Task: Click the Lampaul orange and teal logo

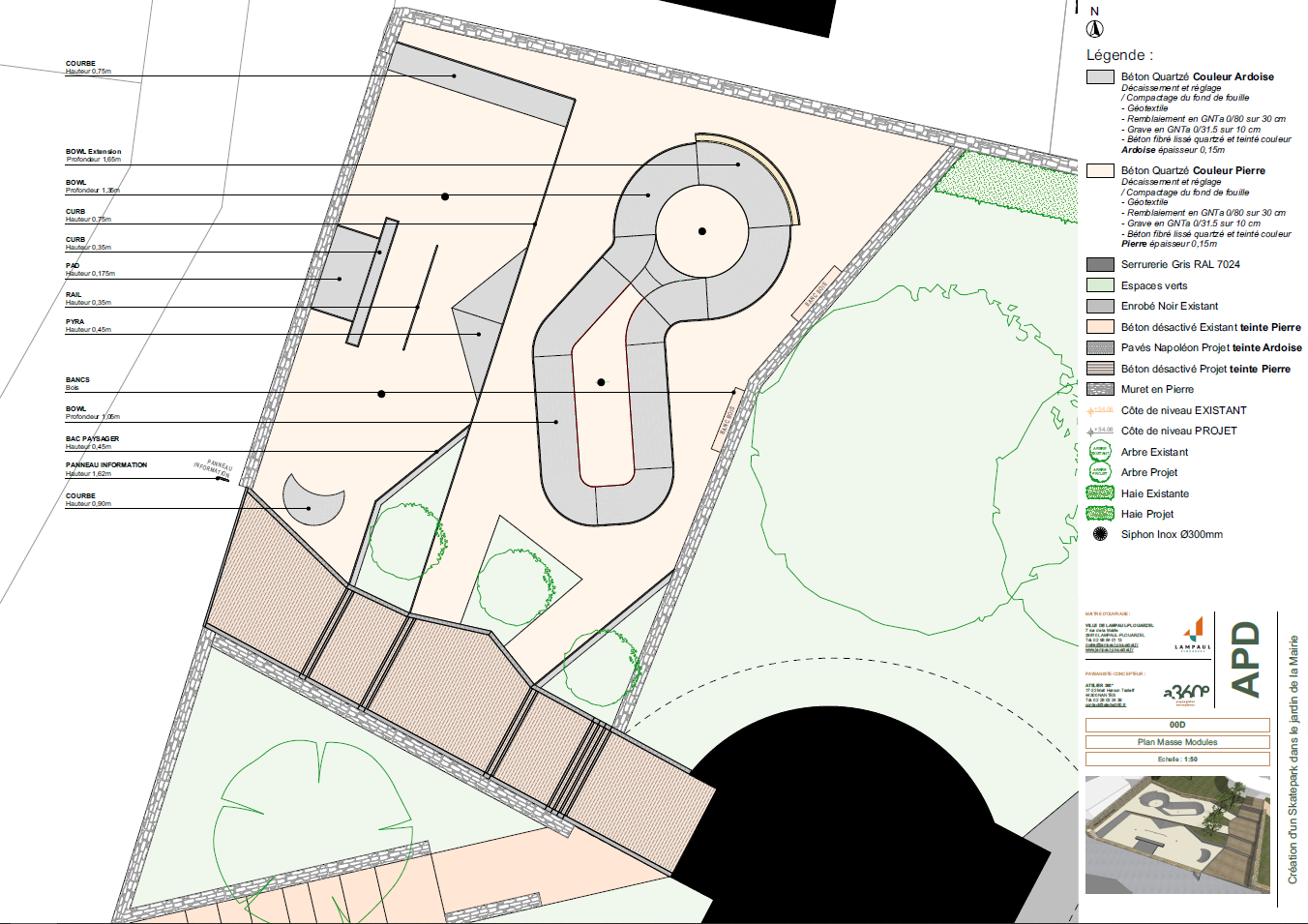Action: tap(1193, 634)
